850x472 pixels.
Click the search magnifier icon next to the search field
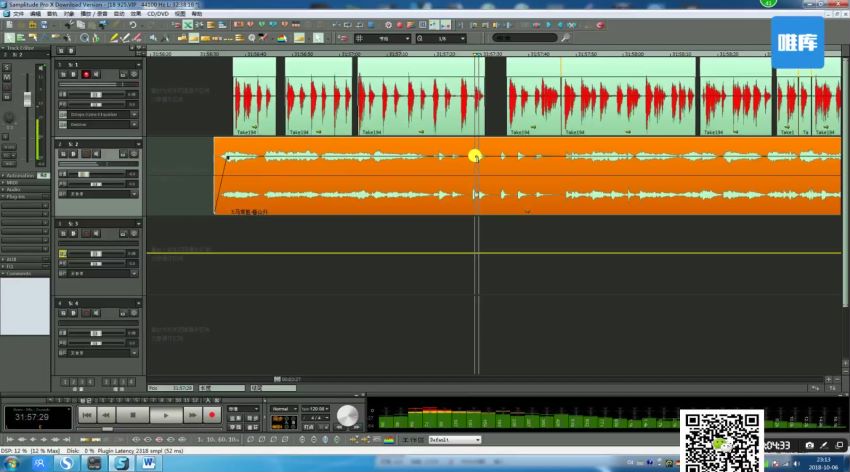pyautogui.click(x=565, y=38)
